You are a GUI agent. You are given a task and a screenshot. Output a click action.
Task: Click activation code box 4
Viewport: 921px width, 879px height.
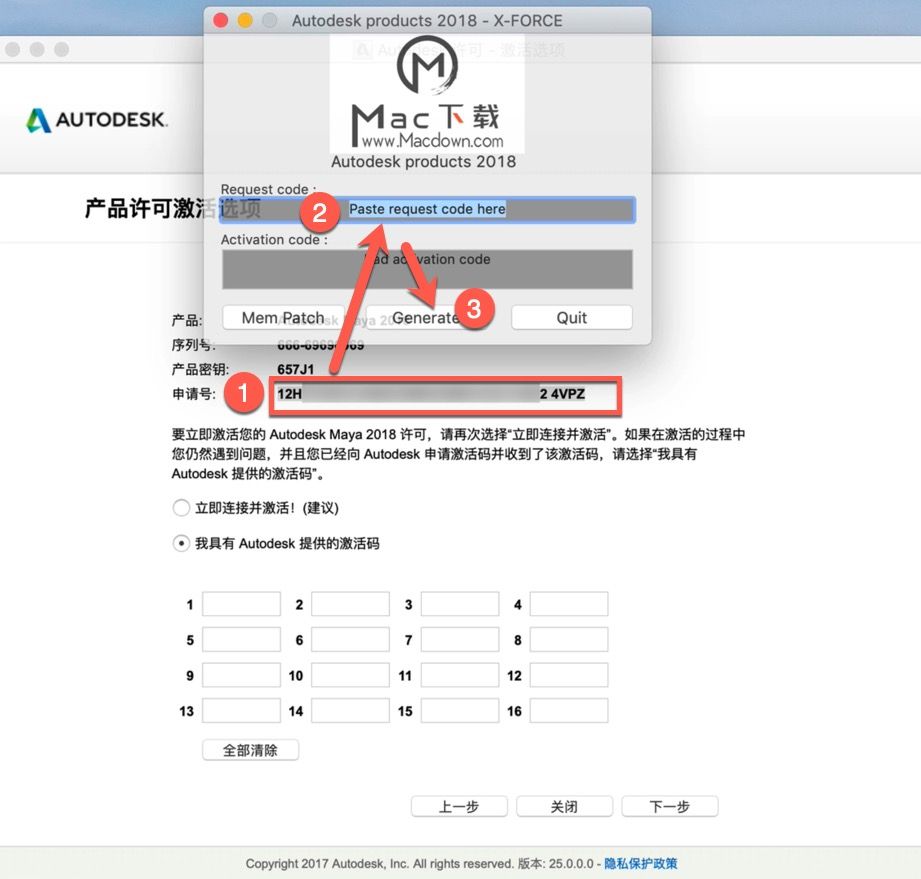569,604
